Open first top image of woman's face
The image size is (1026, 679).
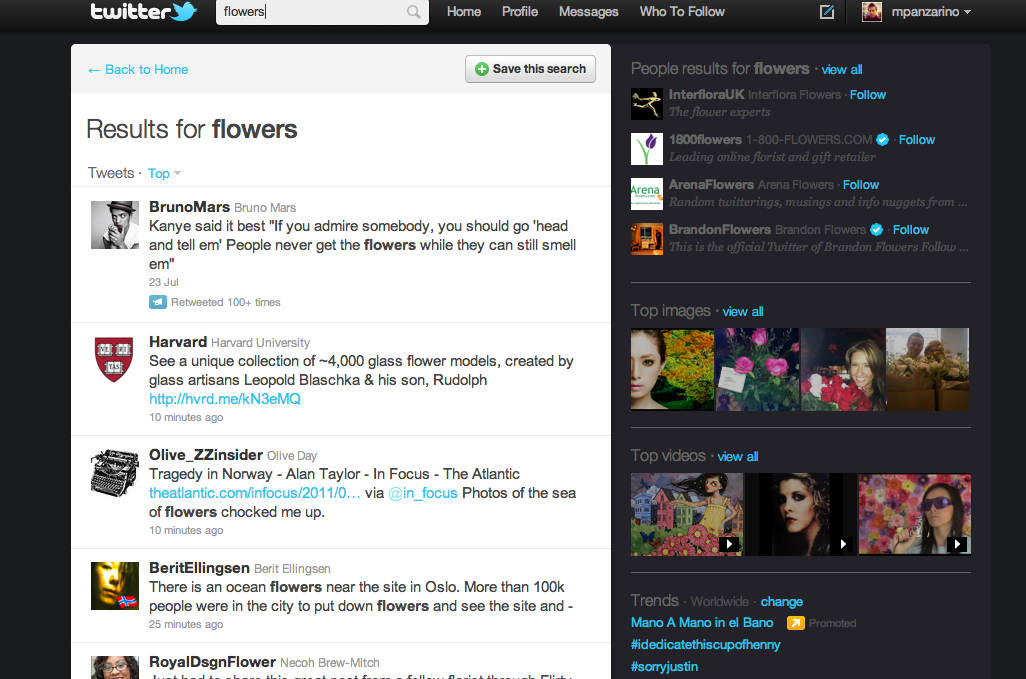click(x=672, y=369)
